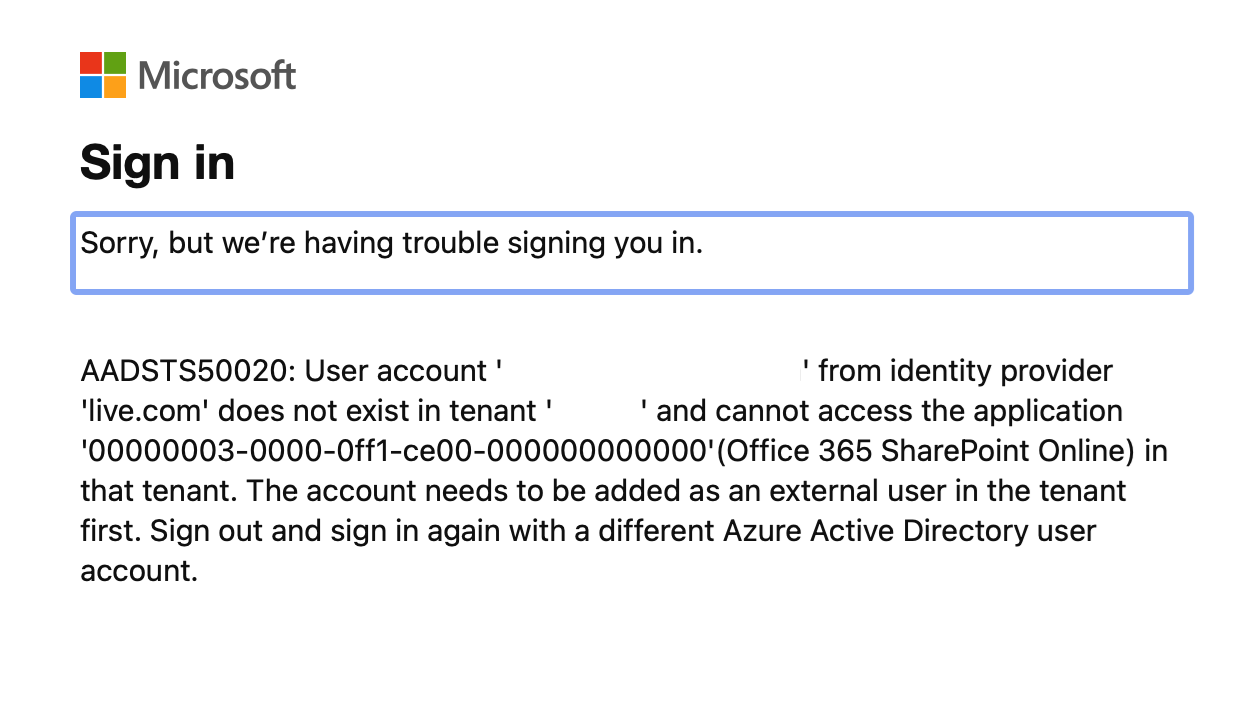Screen dimensions: 1250x710
Task: Click the green square of the Microsoft logo
Action: coord(115,63)
